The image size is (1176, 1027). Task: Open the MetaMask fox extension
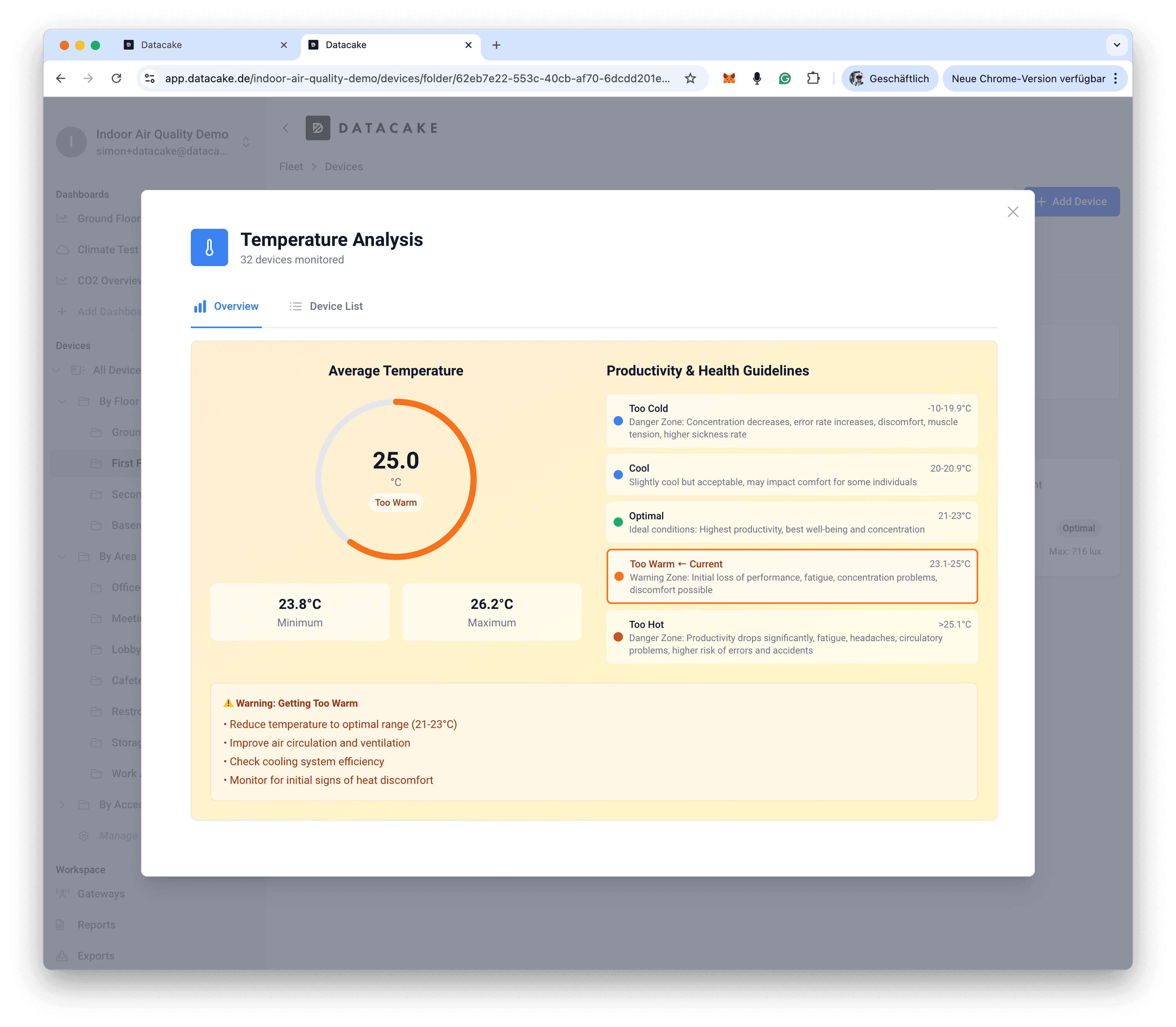click(x=729, y=78)
